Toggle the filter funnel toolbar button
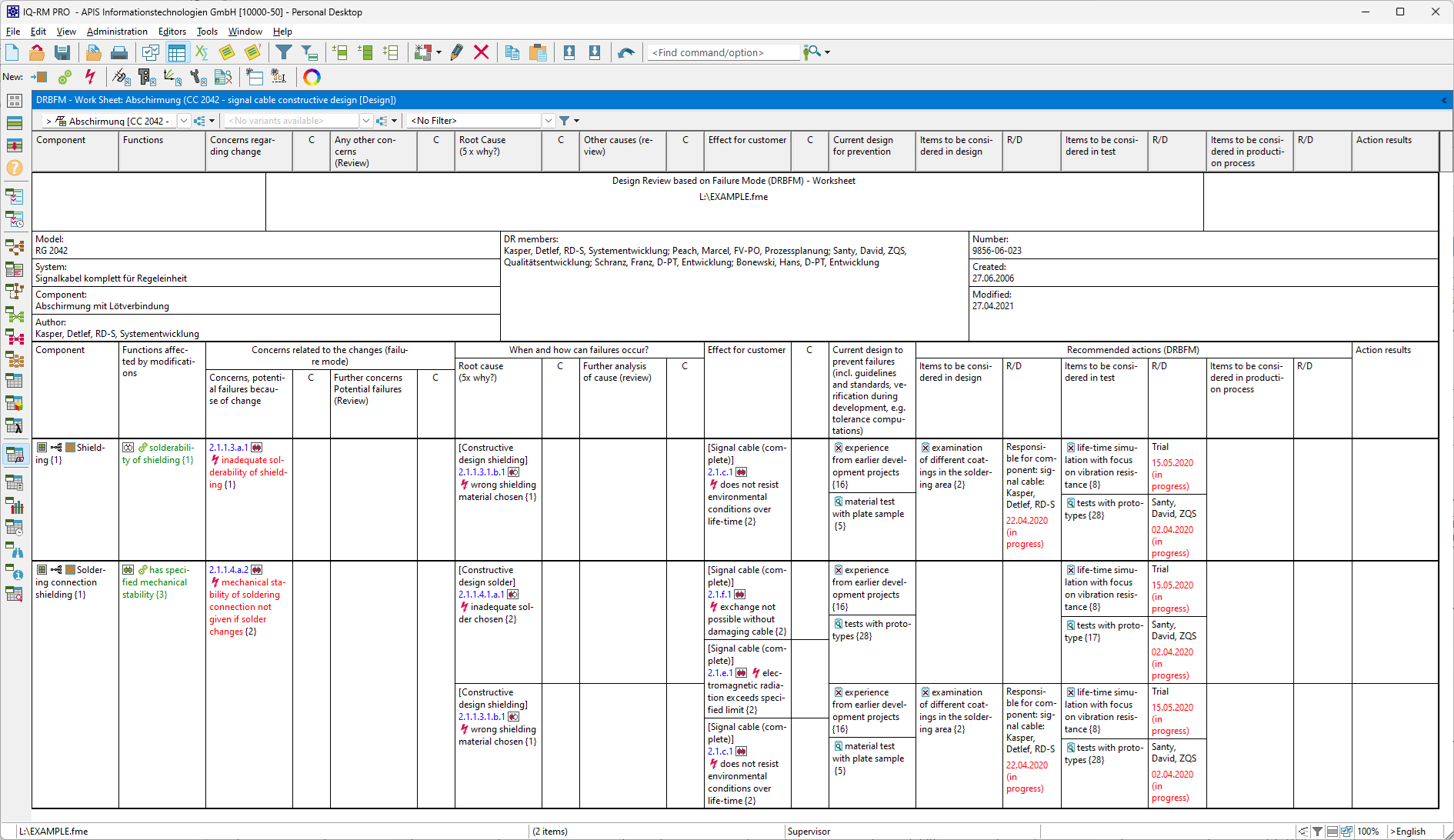Screen dimensions: 1454x840 click(x=284, y=52)
